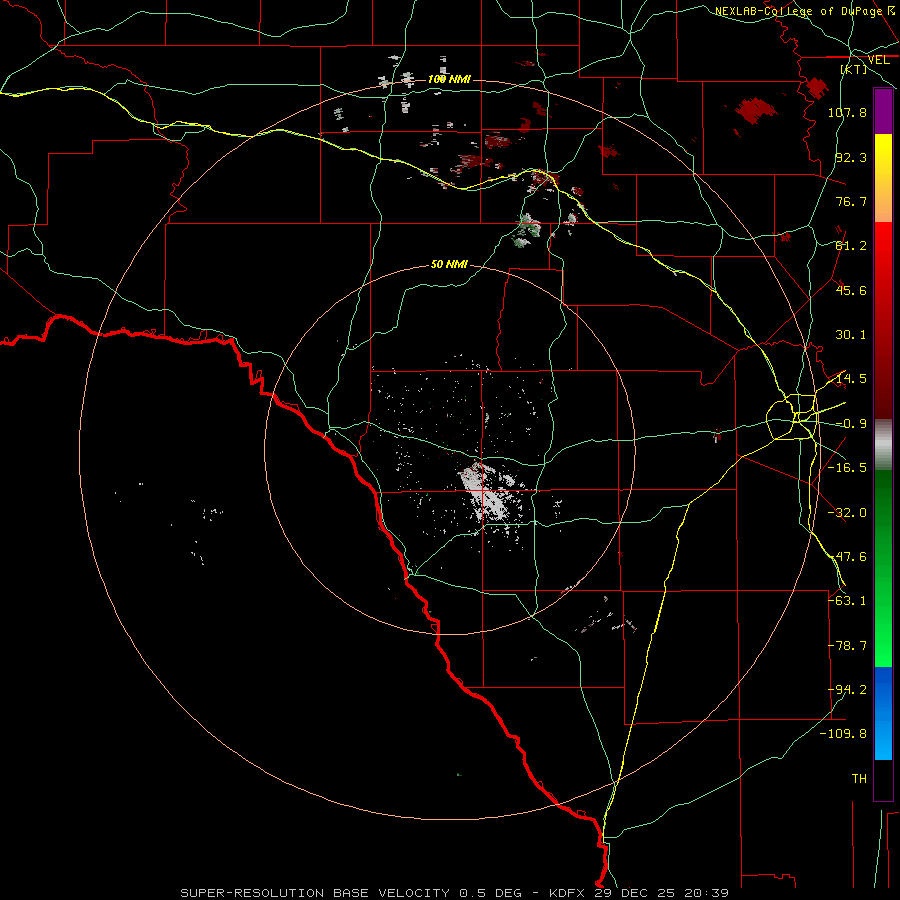
Task: Click the 45.6 velocity legend label
Action: (x=851, y=290)
